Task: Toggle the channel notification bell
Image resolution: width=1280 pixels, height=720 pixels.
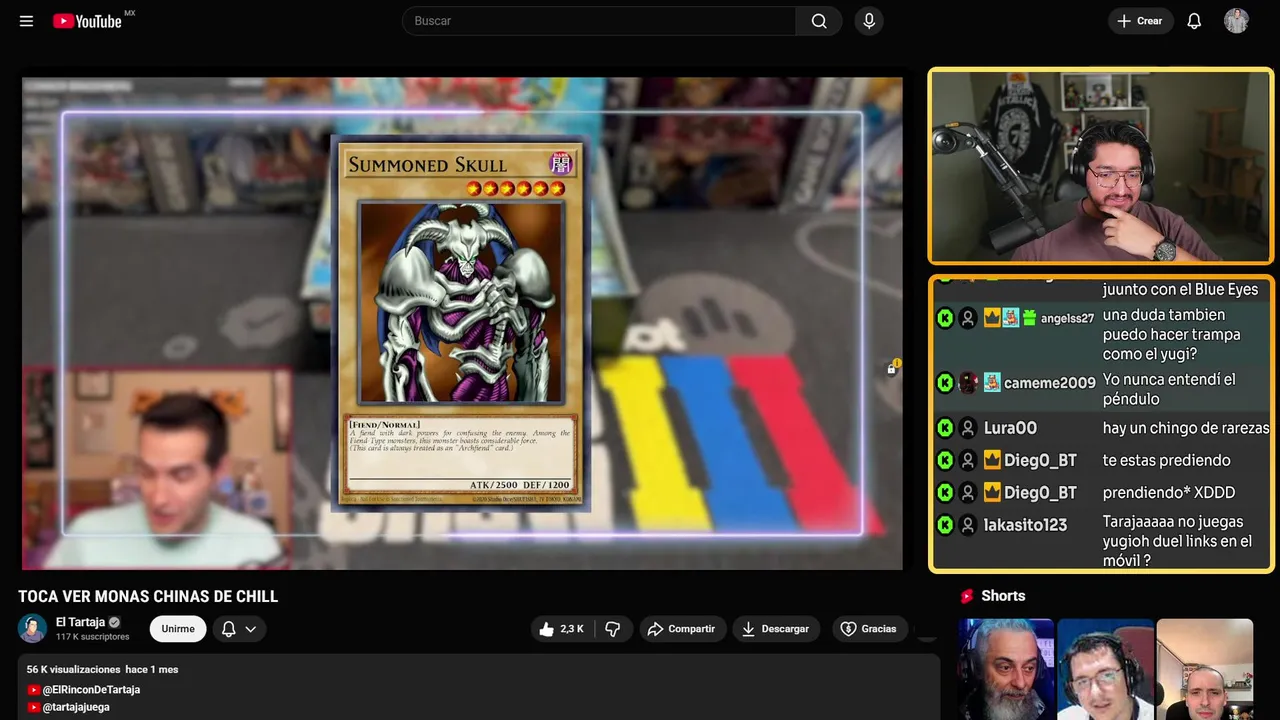Action: (x=228, y=629)
